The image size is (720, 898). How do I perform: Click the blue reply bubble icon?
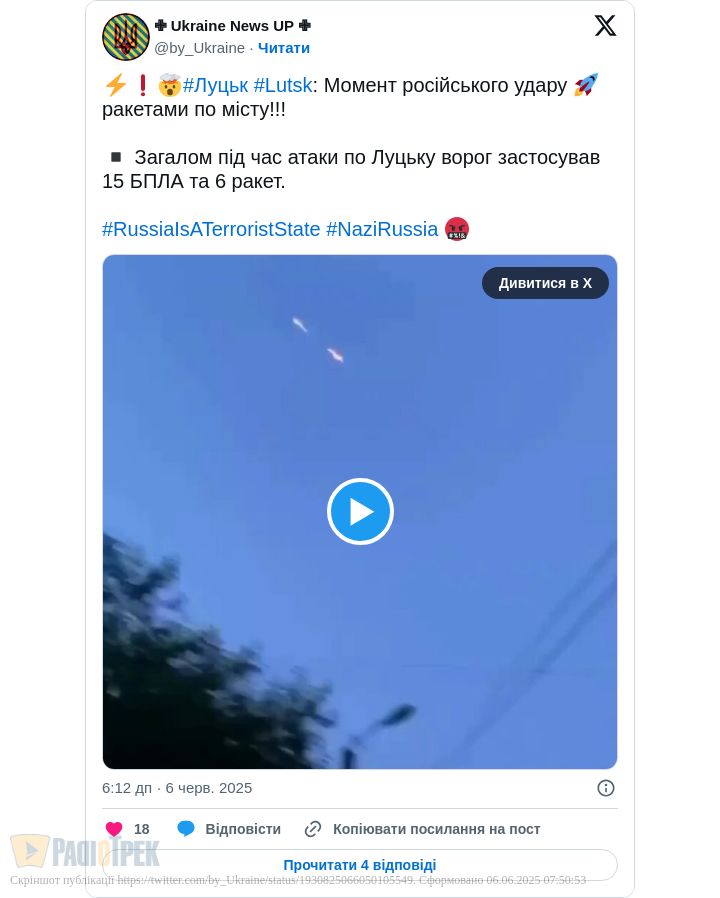186,829
